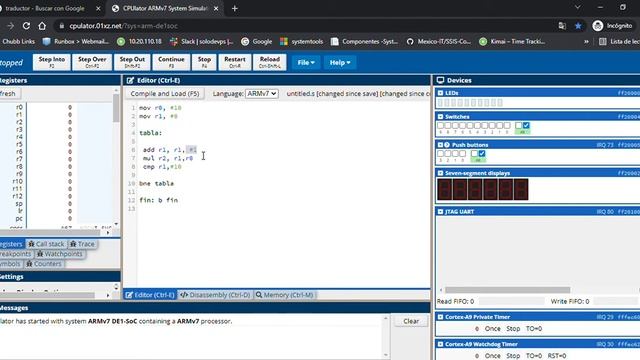Collapse the Cortex-A9 Watchdog Timer panel

[440, 344]
